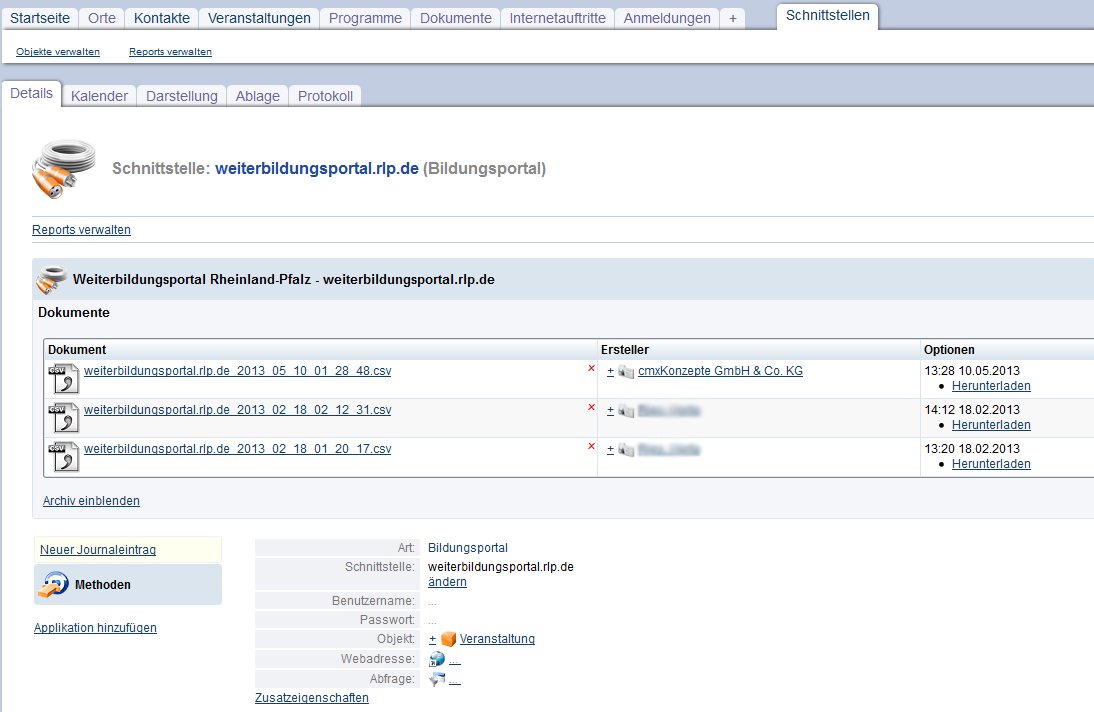Screen dimensions: 1094x712
Task: Add a new tab with the plus tab
Action: tap(732, 18)
